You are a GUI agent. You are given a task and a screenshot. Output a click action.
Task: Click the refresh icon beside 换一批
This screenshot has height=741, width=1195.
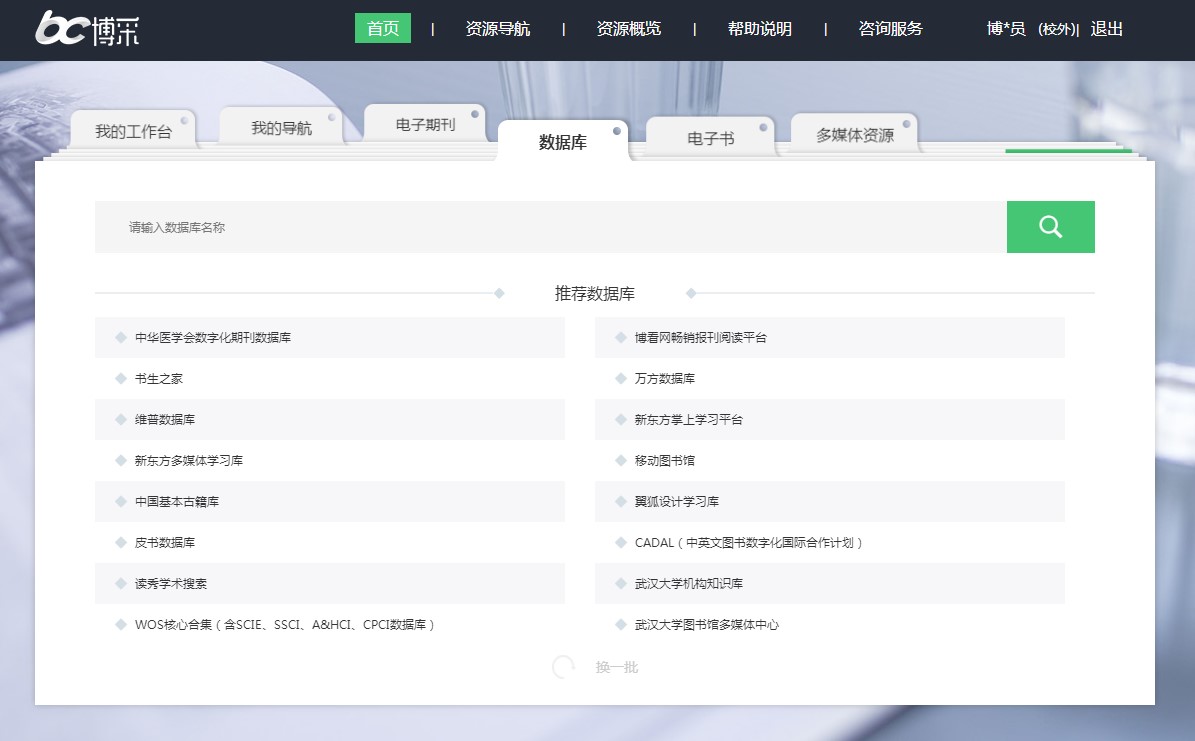(564, 667)
